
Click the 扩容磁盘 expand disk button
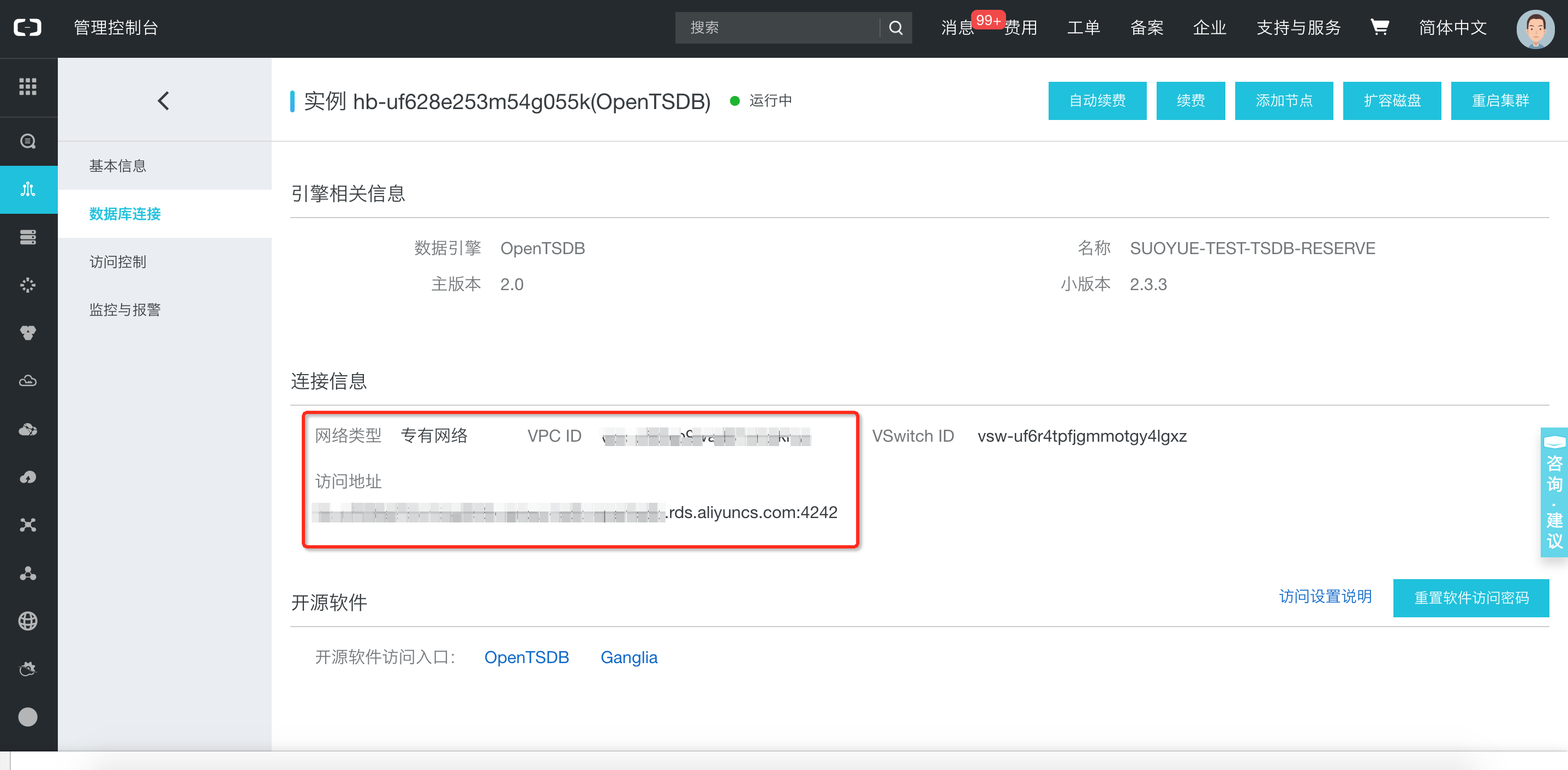pos(1392,100)
